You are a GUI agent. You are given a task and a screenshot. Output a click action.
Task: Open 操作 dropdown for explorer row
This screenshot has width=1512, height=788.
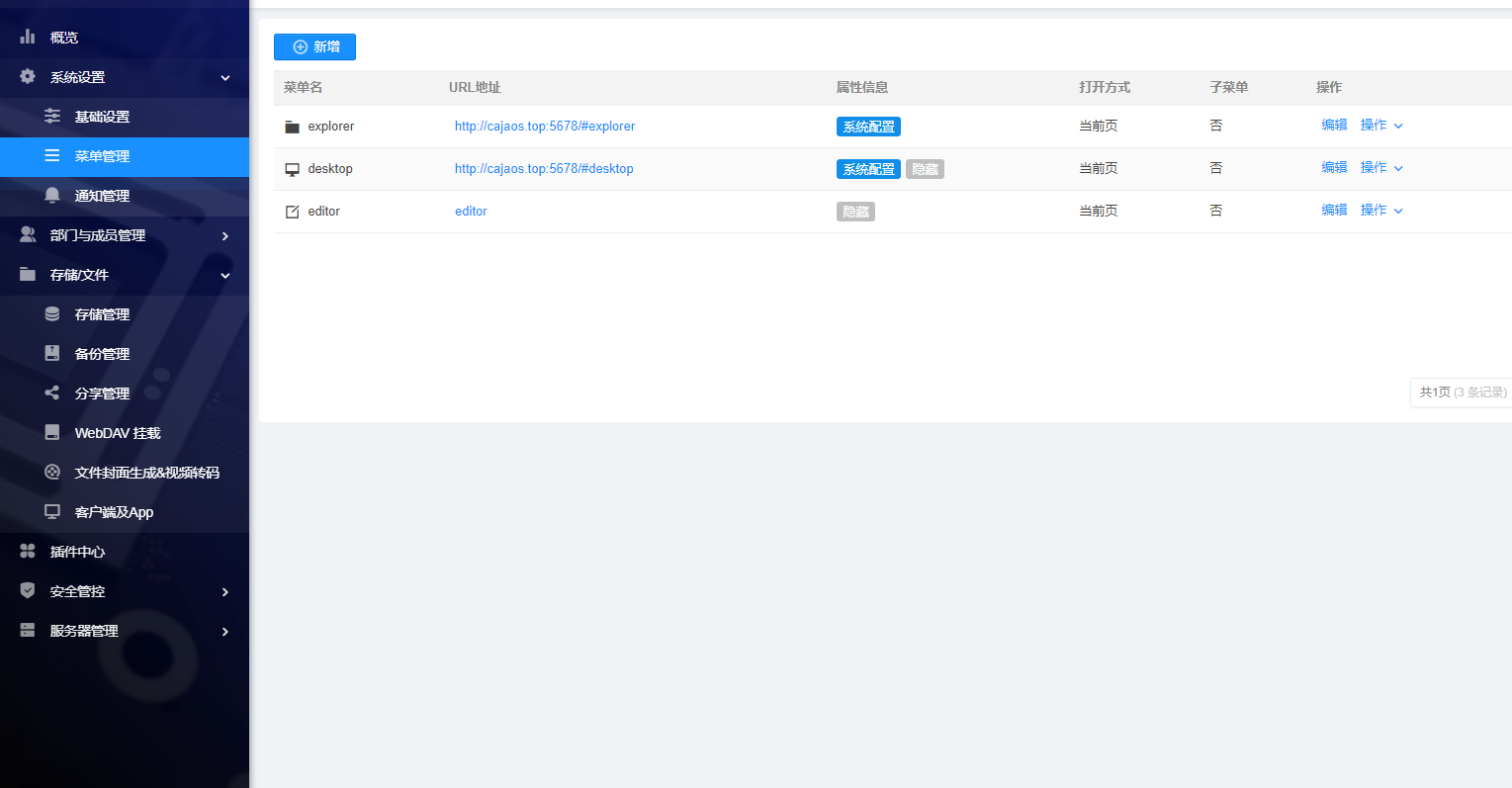tap(1381, 126)
